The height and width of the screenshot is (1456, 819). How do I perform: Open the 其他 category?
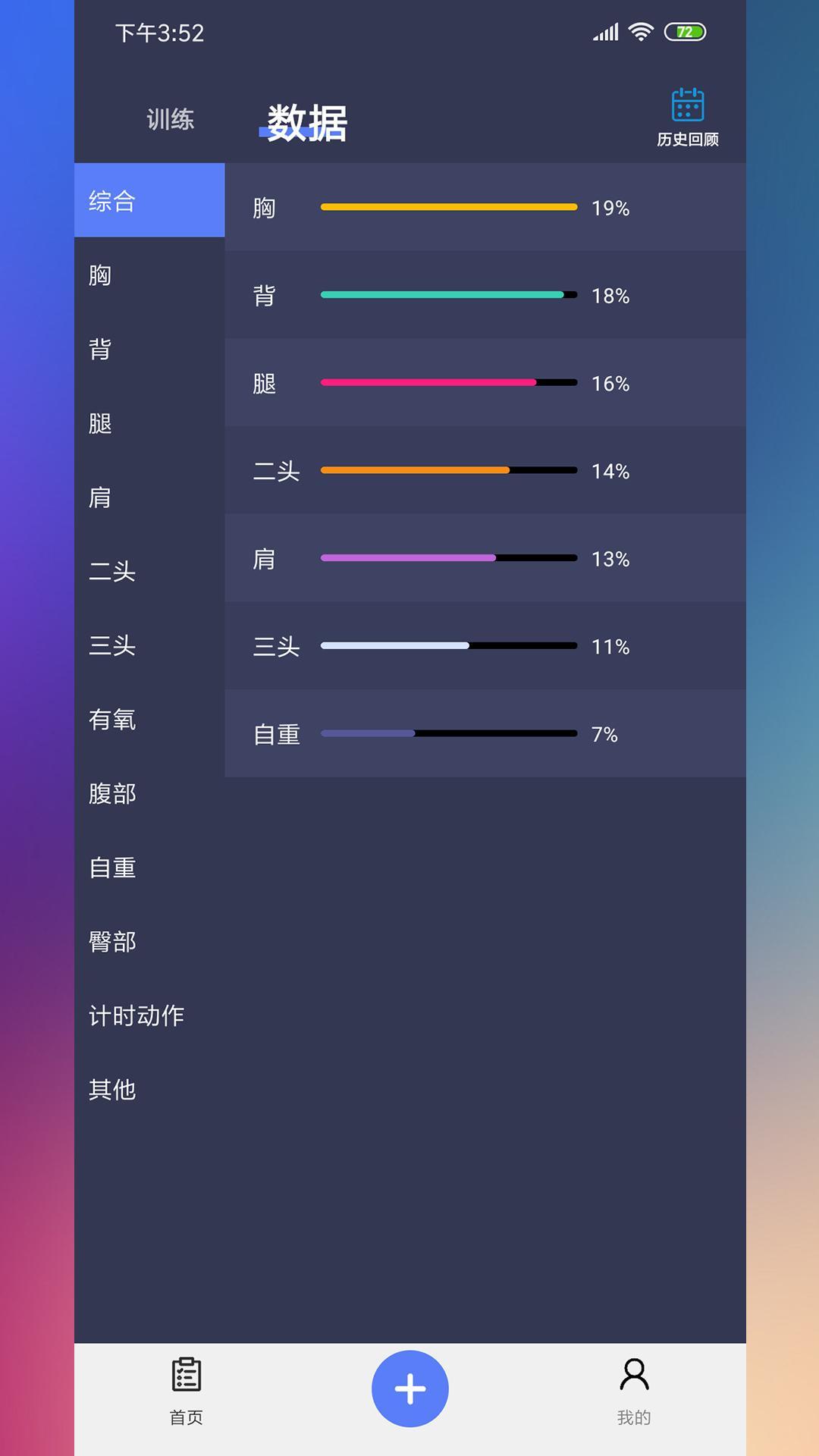click(112, 1090)
